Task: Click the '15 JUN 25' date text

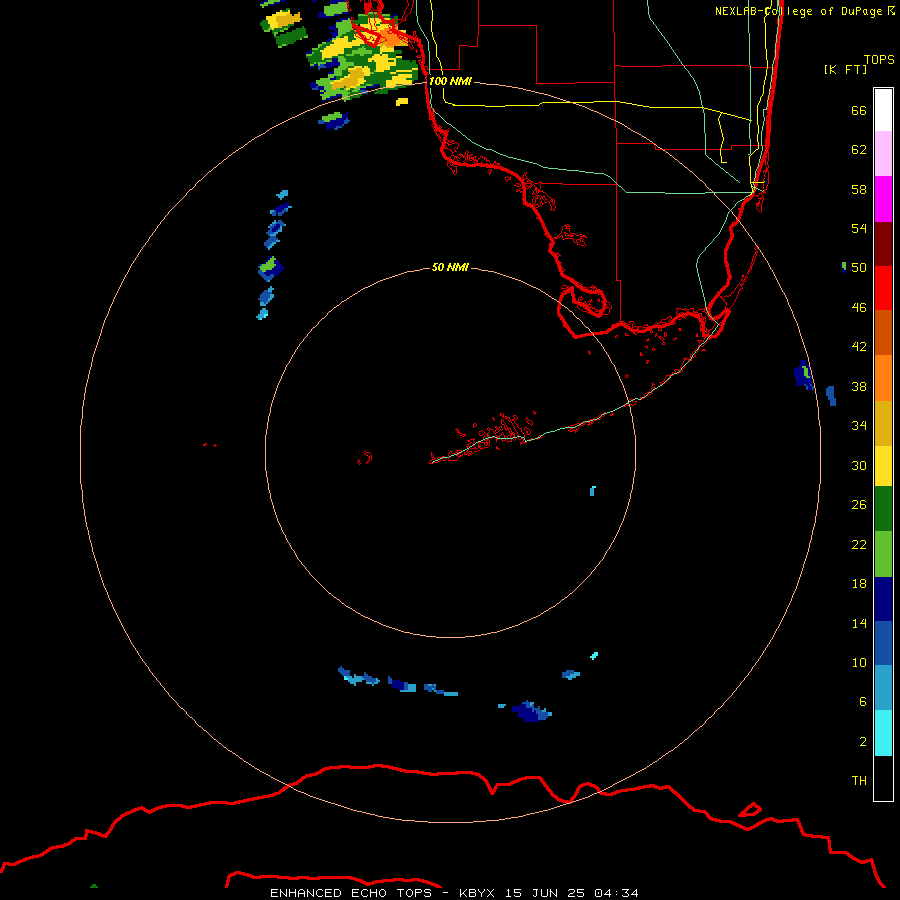Action: coord(545,893)
